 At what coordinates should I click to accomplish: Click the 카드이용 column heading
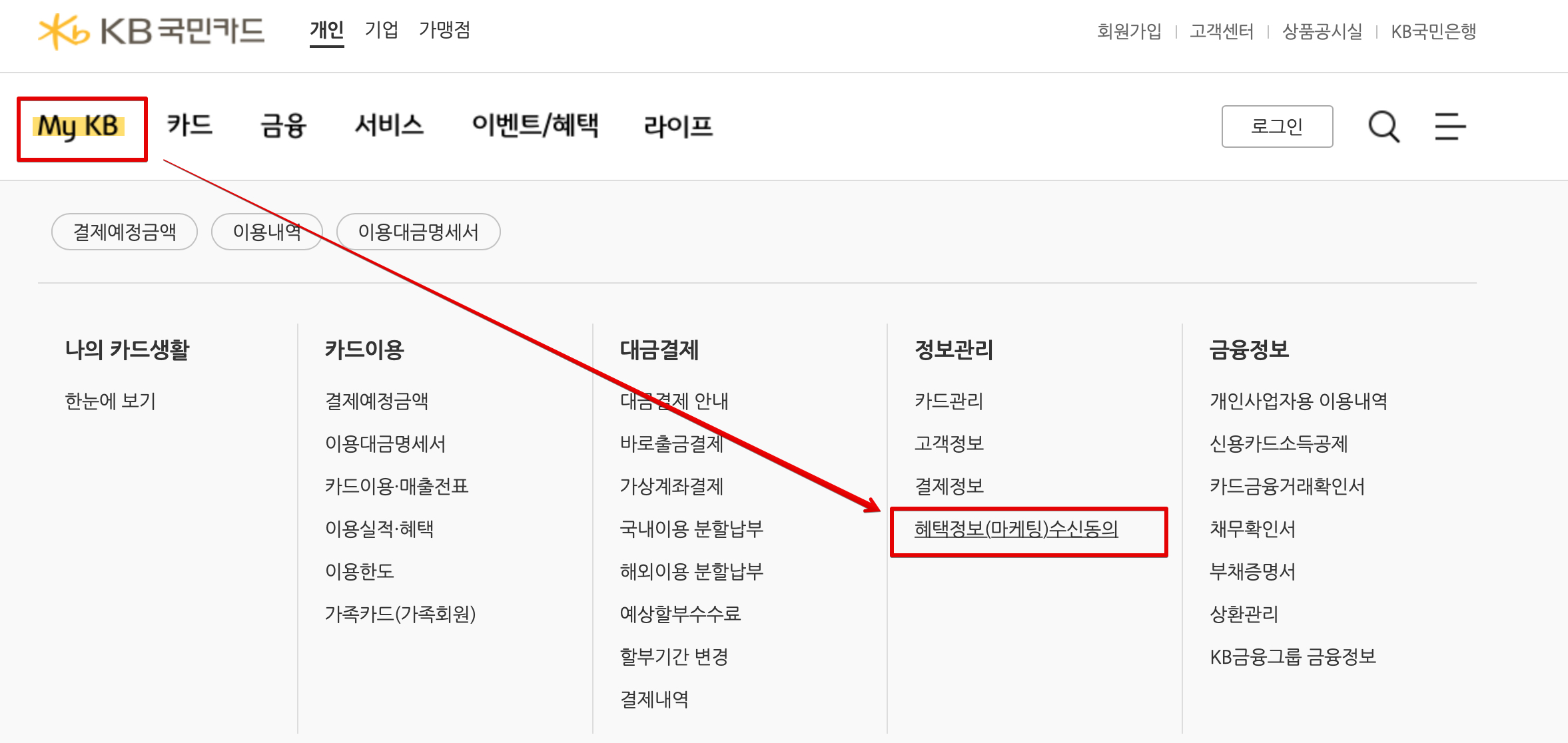(364, 350)
